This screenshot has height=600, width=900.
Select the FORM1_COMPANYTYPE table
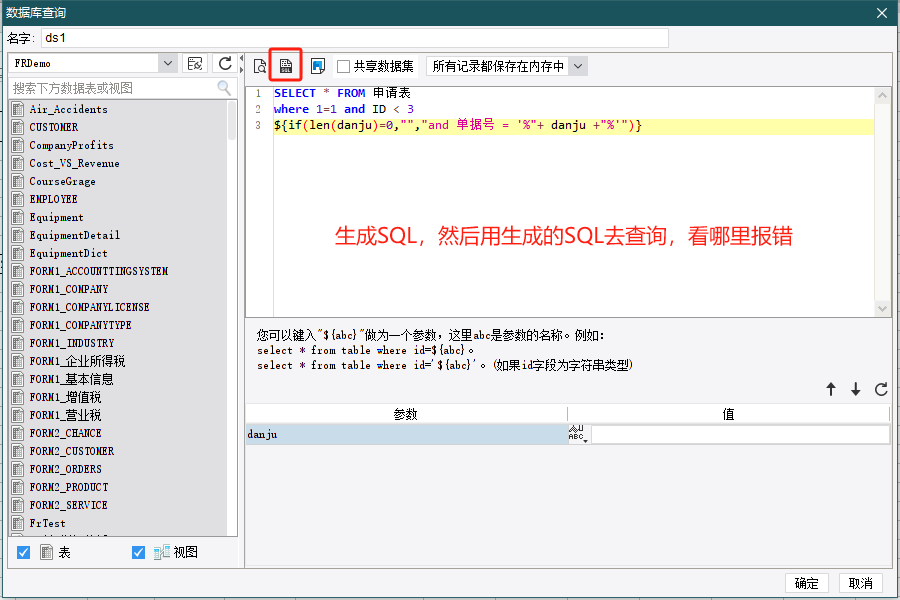[x=80, y=325]
